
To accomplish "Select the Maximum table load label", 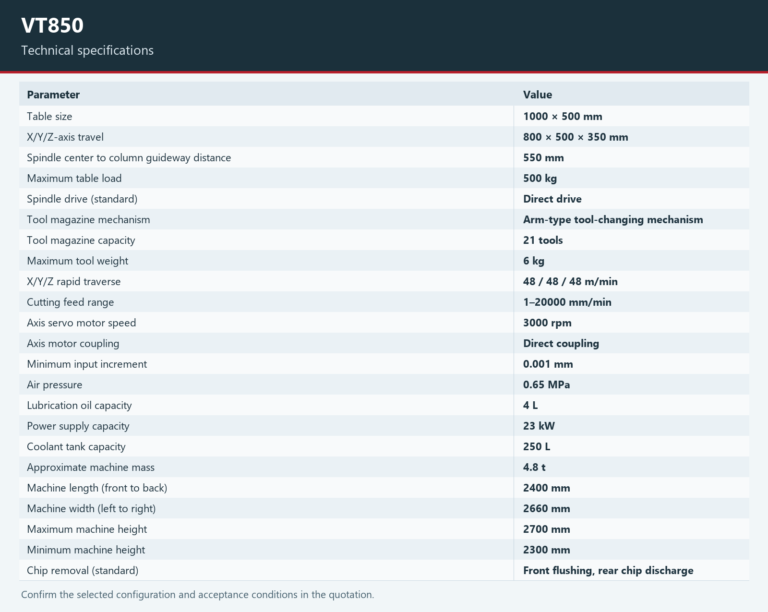I will point(74,178).
